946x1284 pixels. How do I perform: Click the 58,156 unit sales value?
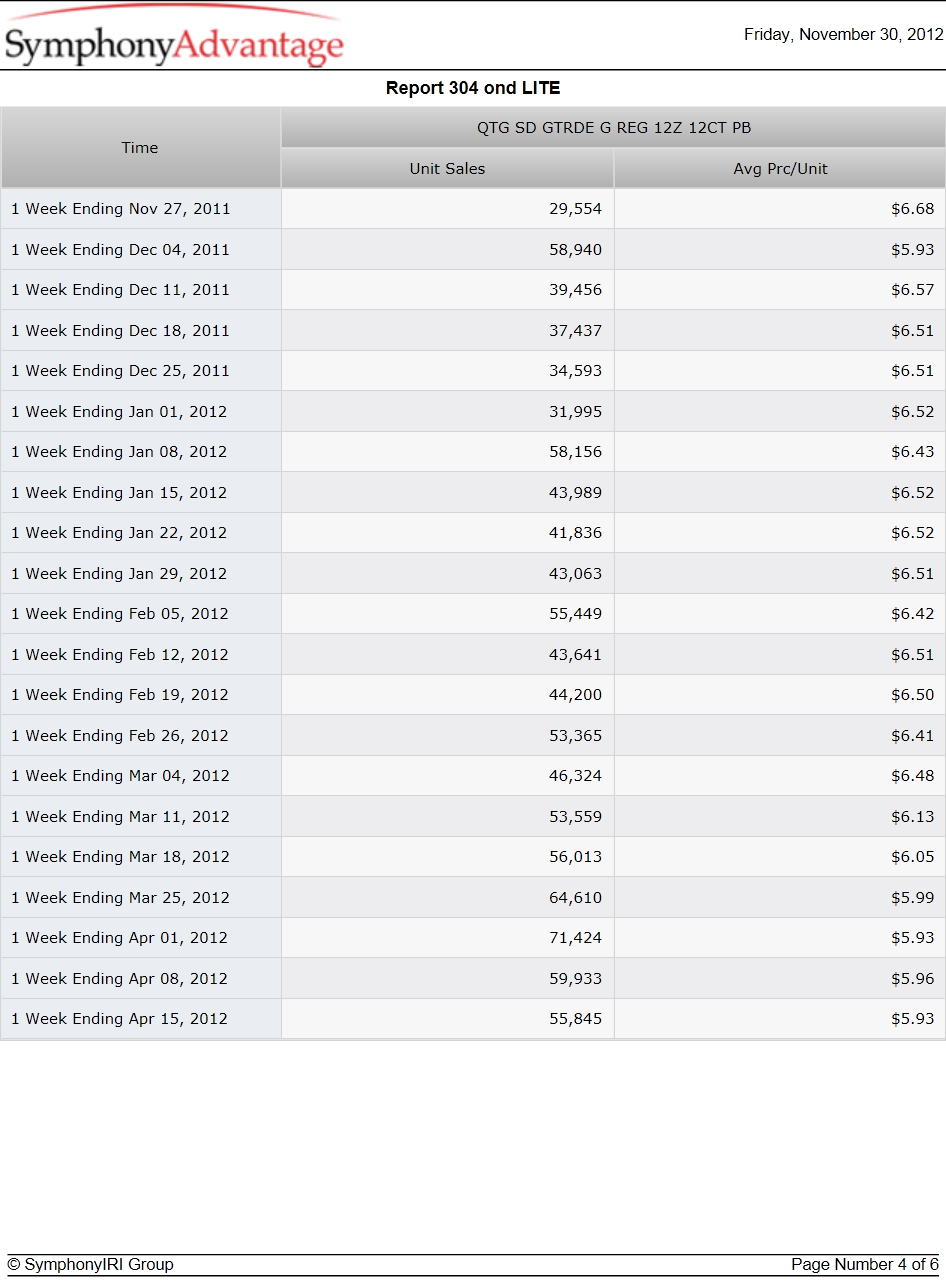(575, 452)
